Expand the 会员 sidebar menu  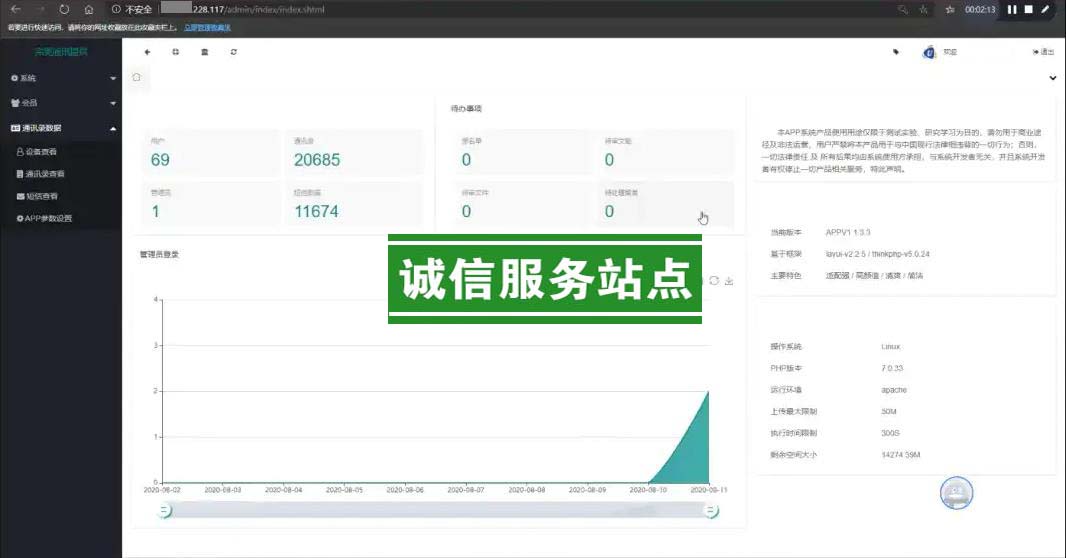[x=60, y=102]
